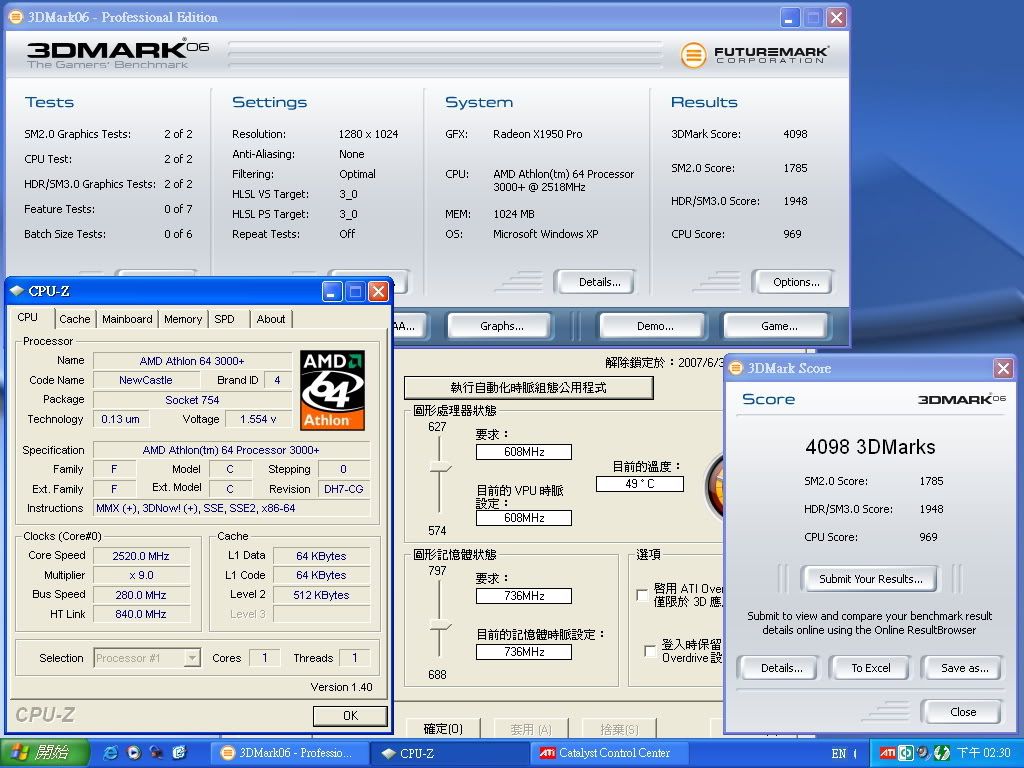Click the Submit Your Results button

870,579
